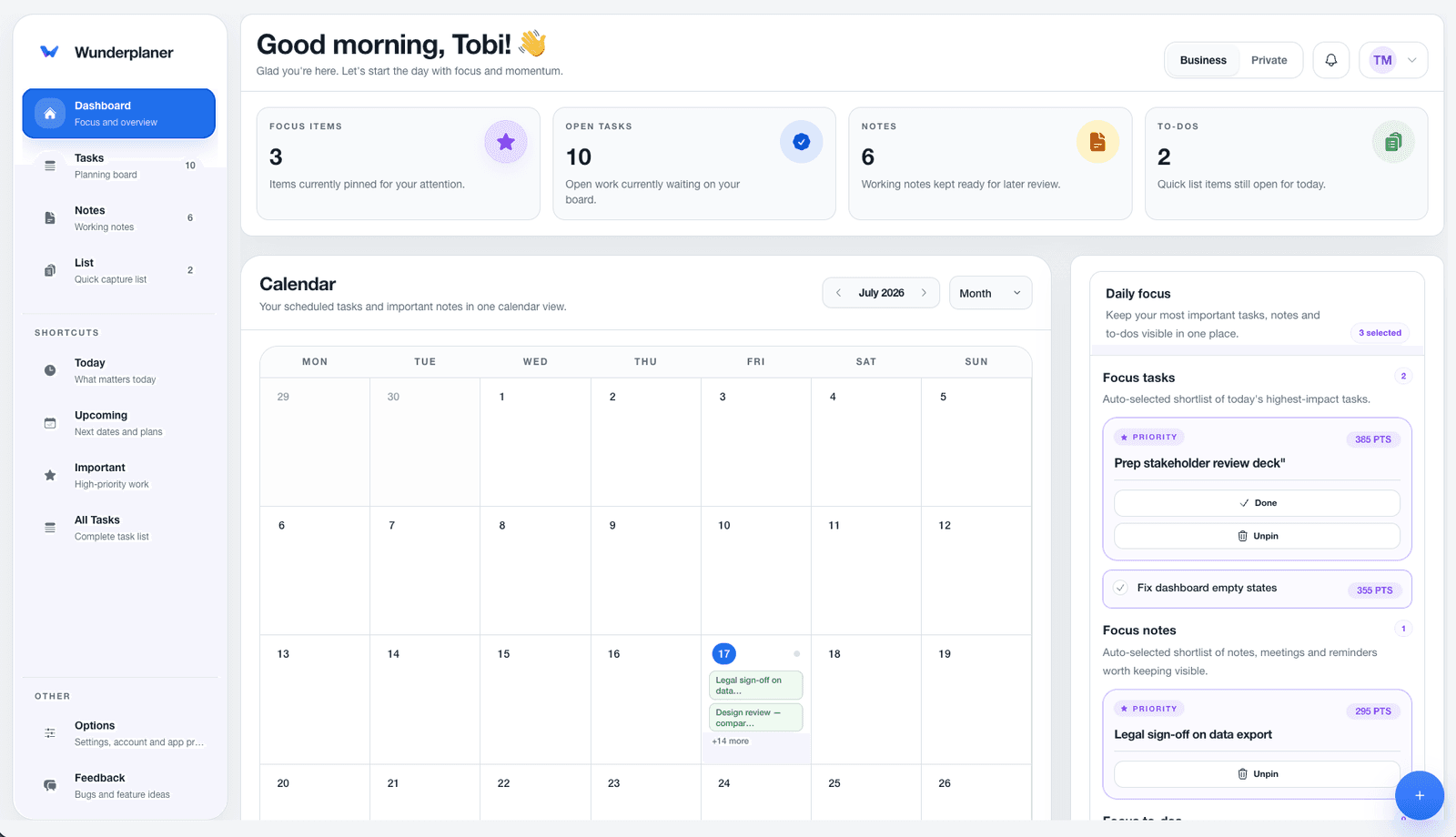
Task: Open Today shortcut
Action: point(118,370)
